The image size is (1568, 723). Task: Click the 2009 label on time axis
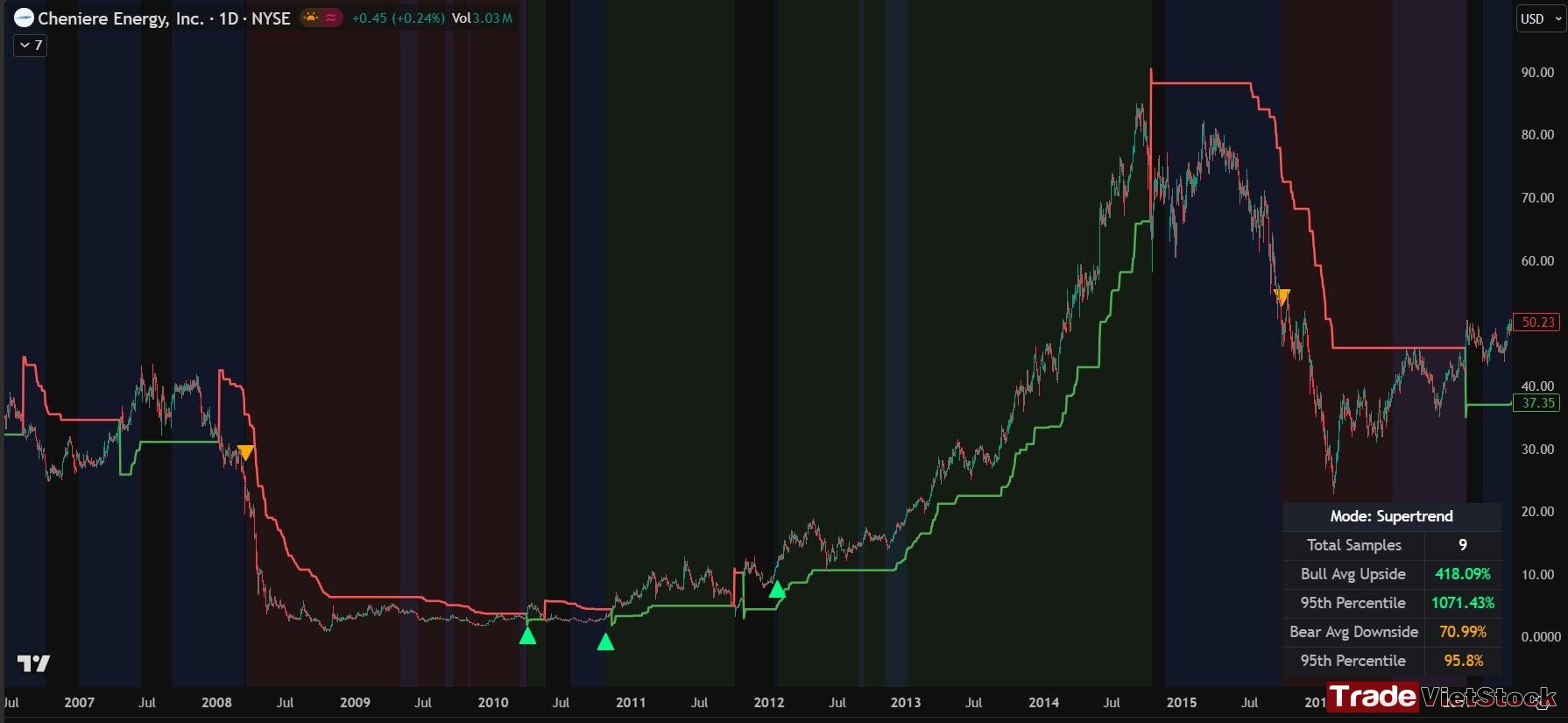355,703
